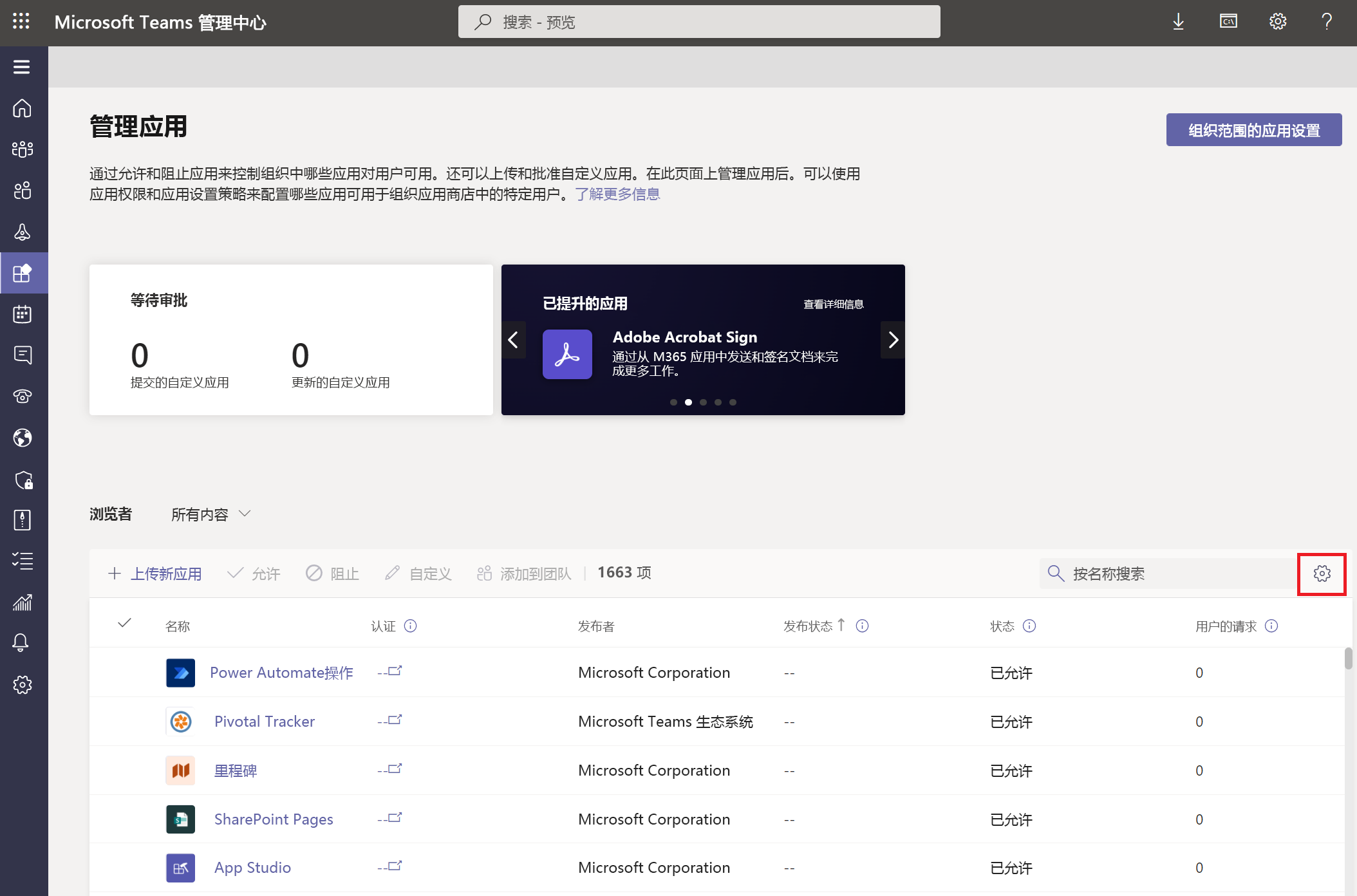Click the 里程碑 app icon thumbnail

pyautogui.click(x=180, y=770)
